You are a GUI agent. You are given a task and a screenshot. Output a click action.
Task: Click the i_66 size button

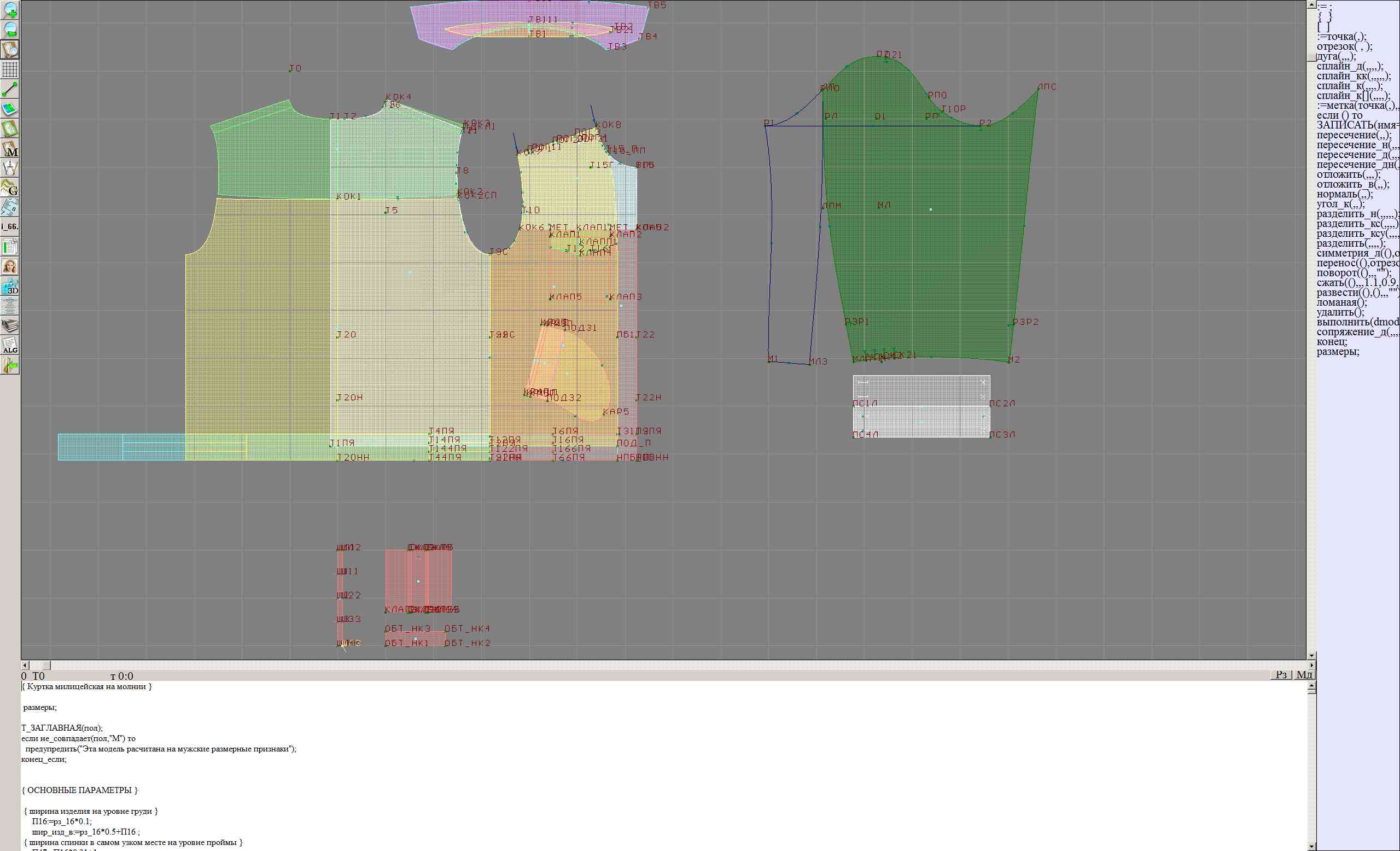10,226
